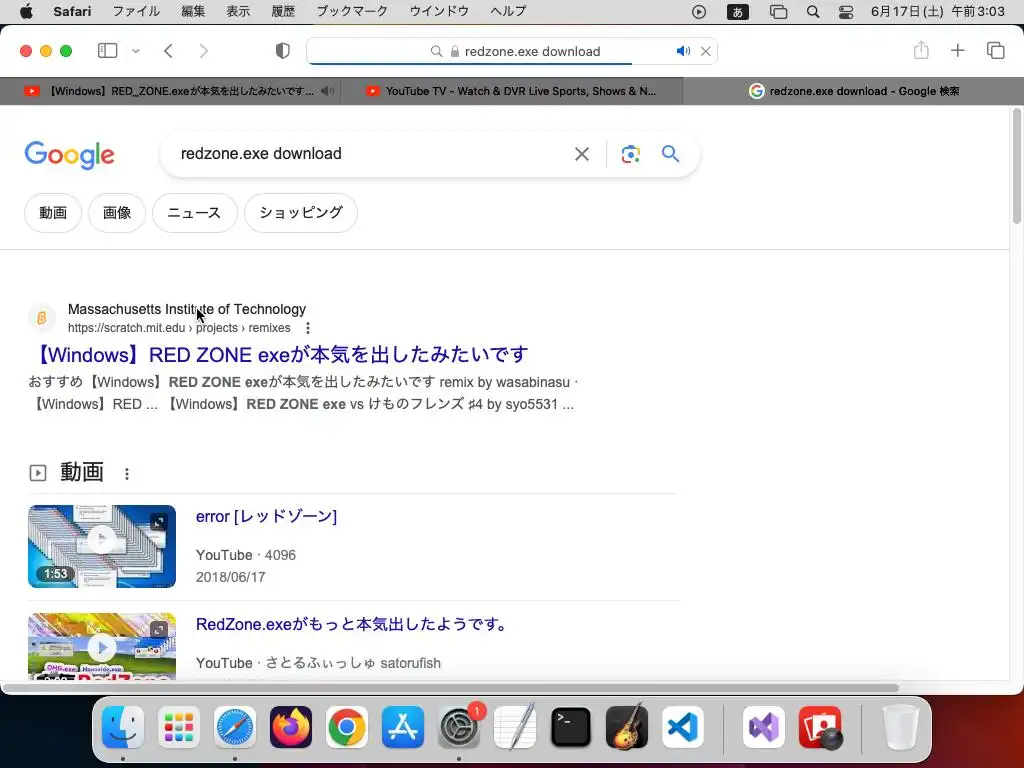Open the 編集 menu
The height and width of the screenshot is (768, 1024).
193,11
